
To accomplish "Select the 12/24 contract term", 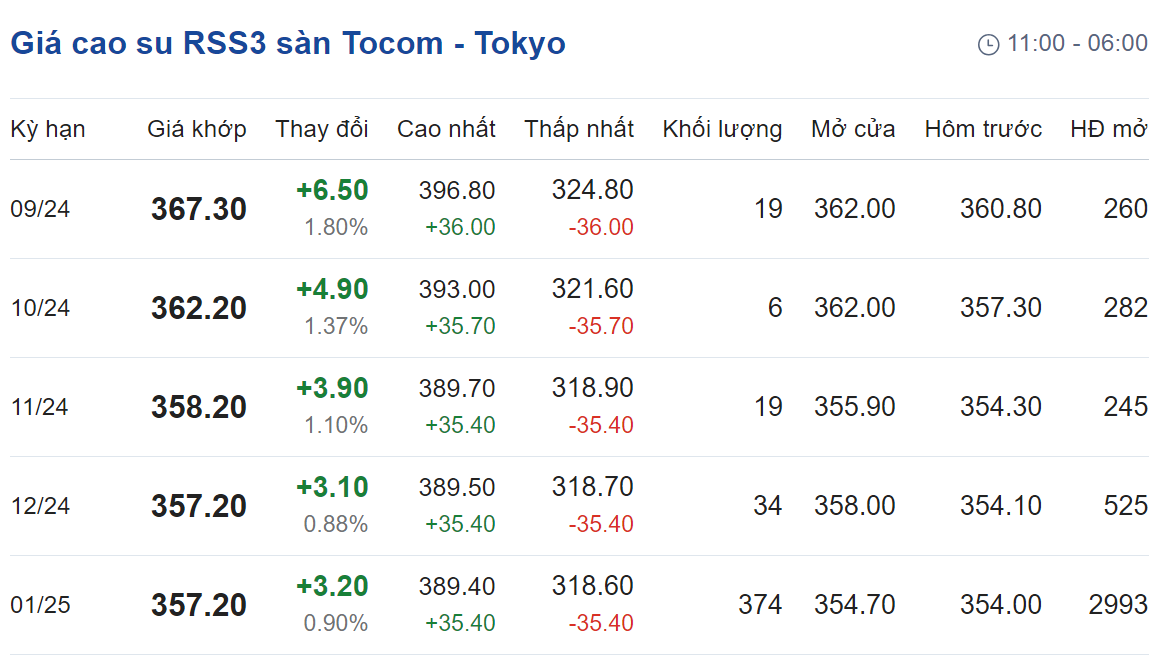I will click(x=40, y=506).
